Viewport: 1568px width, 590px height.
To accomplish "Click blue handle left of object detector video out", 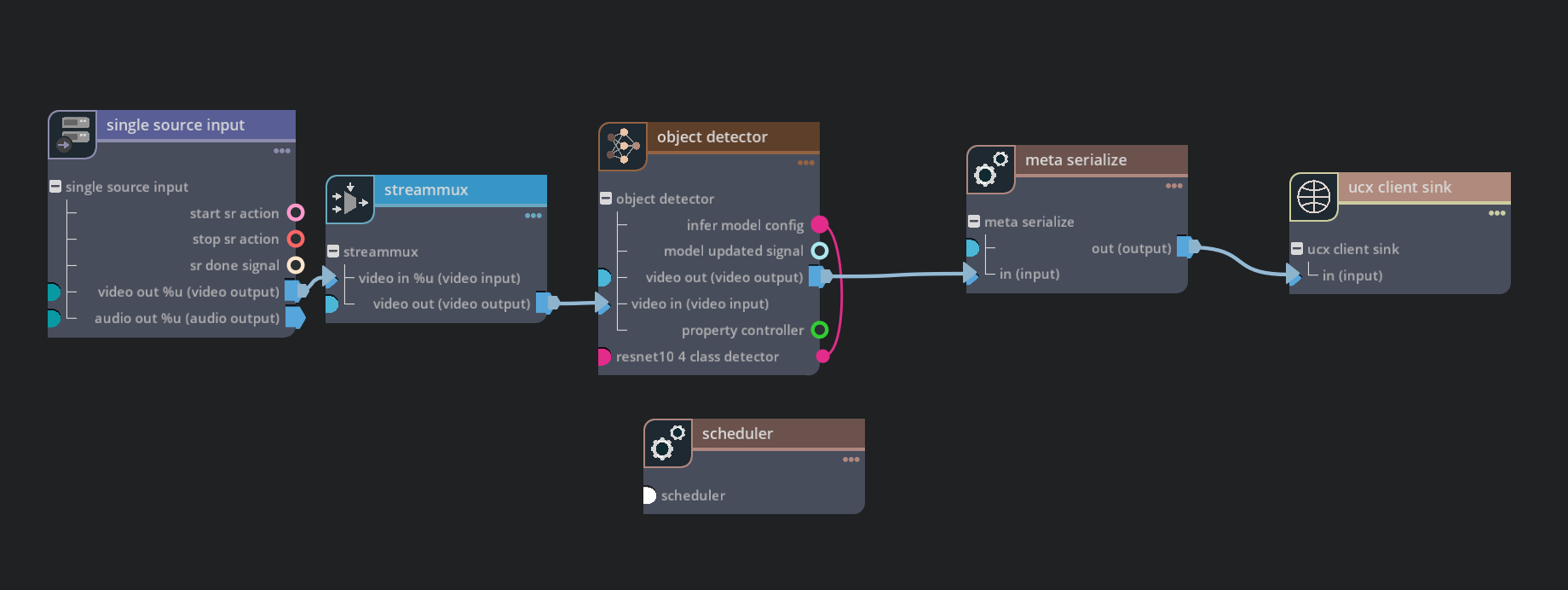I will (x=604, y=277).
